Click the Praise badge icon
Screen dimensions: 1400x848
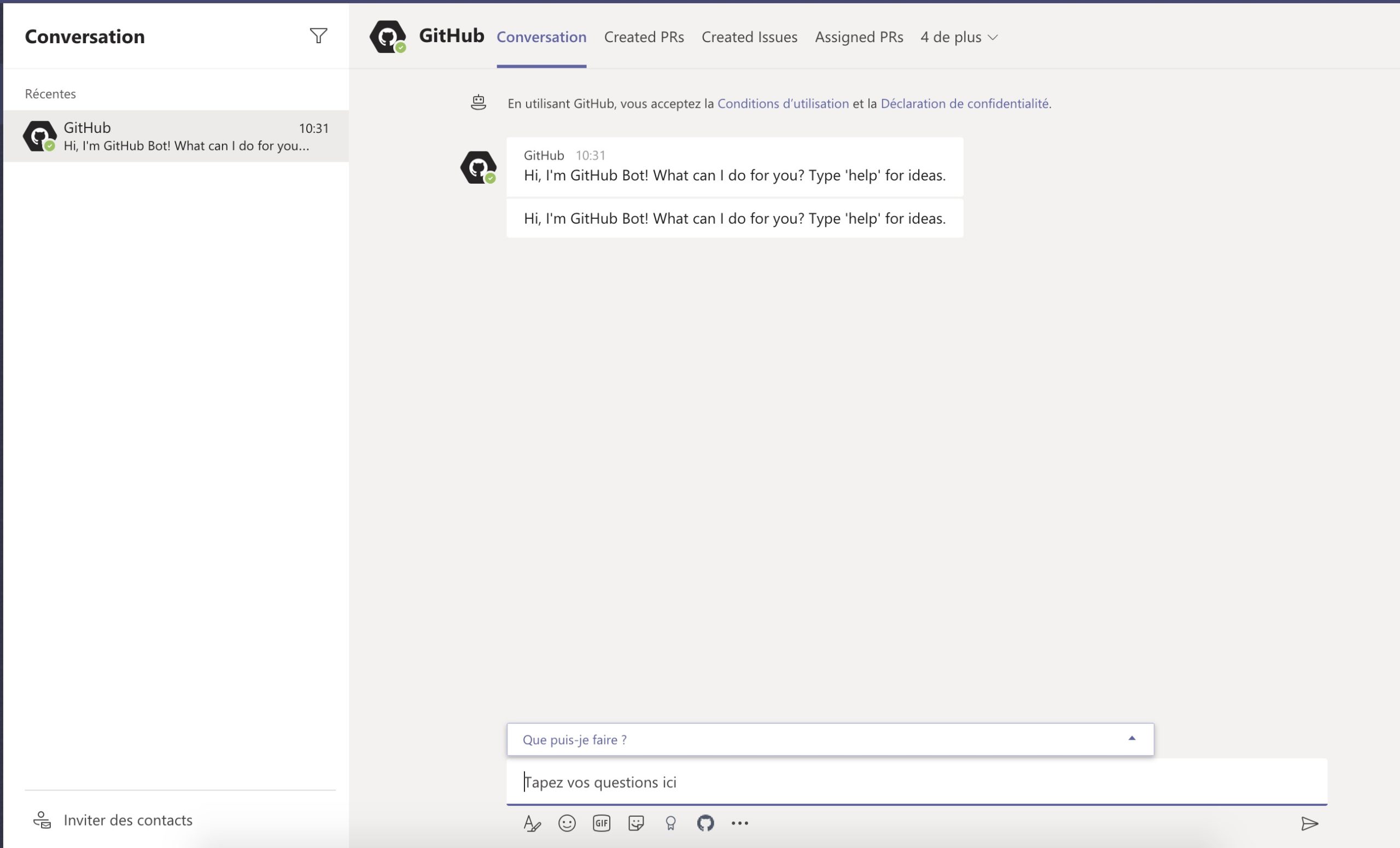(x=670, y=823)
